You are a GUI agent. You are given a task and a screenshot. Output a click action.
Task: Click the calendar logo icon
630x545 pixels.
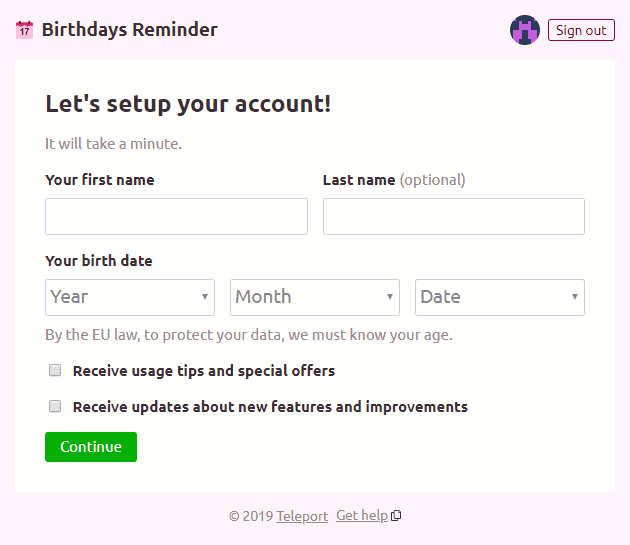coord(24,30)
